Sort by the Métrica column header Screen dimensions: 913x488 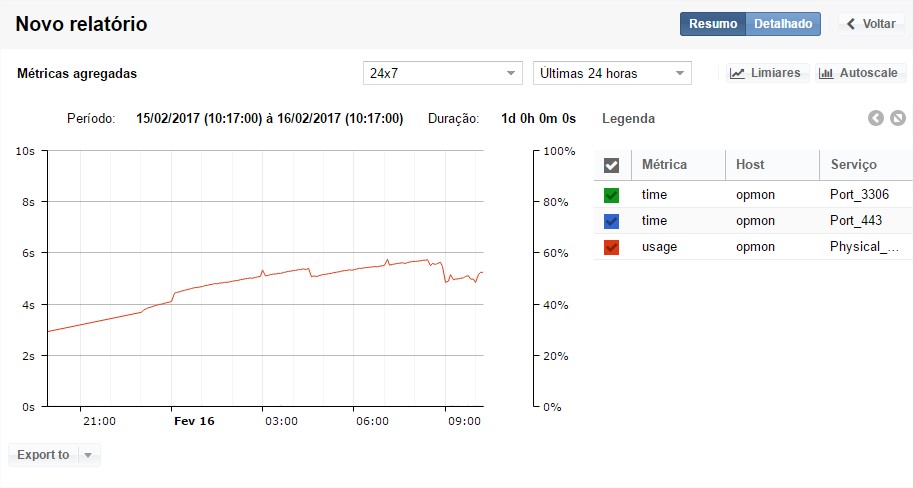(663, 165)
